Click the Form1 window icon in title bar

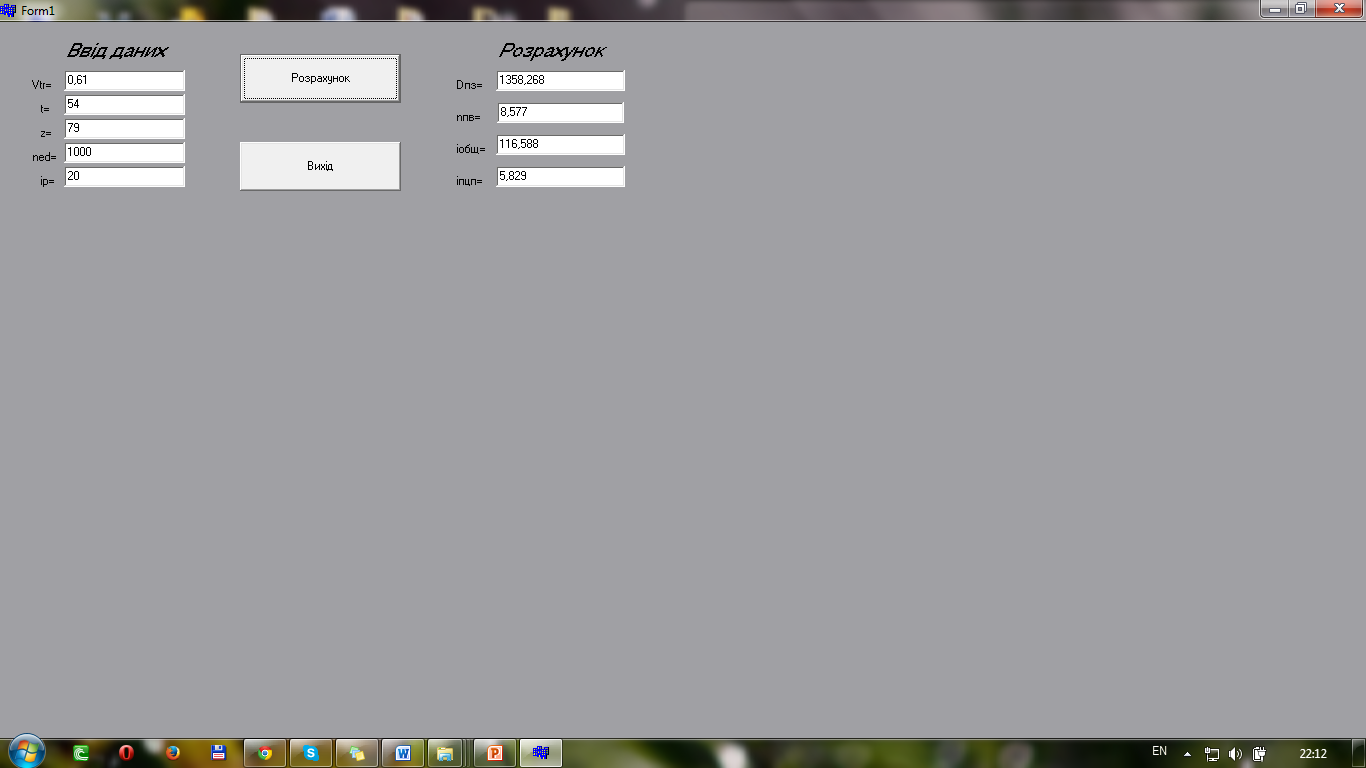pyautogui.click(x=9, y=9)
